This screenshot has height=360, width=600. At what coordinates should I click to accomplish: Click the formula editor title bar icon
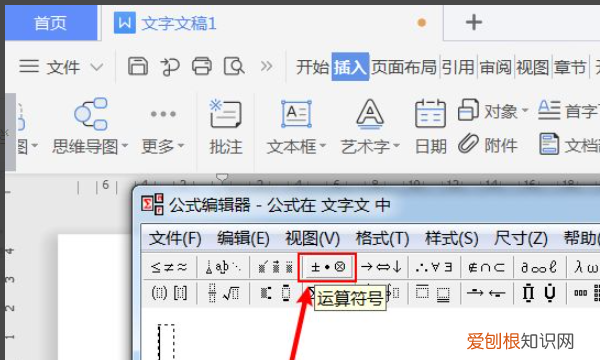point(152,204)
